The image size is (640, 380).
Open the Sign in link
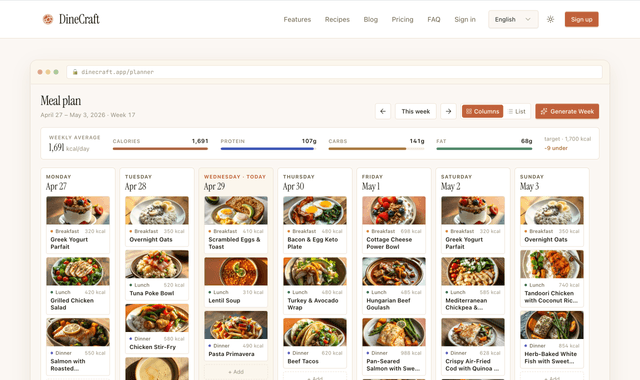[465, 19]
